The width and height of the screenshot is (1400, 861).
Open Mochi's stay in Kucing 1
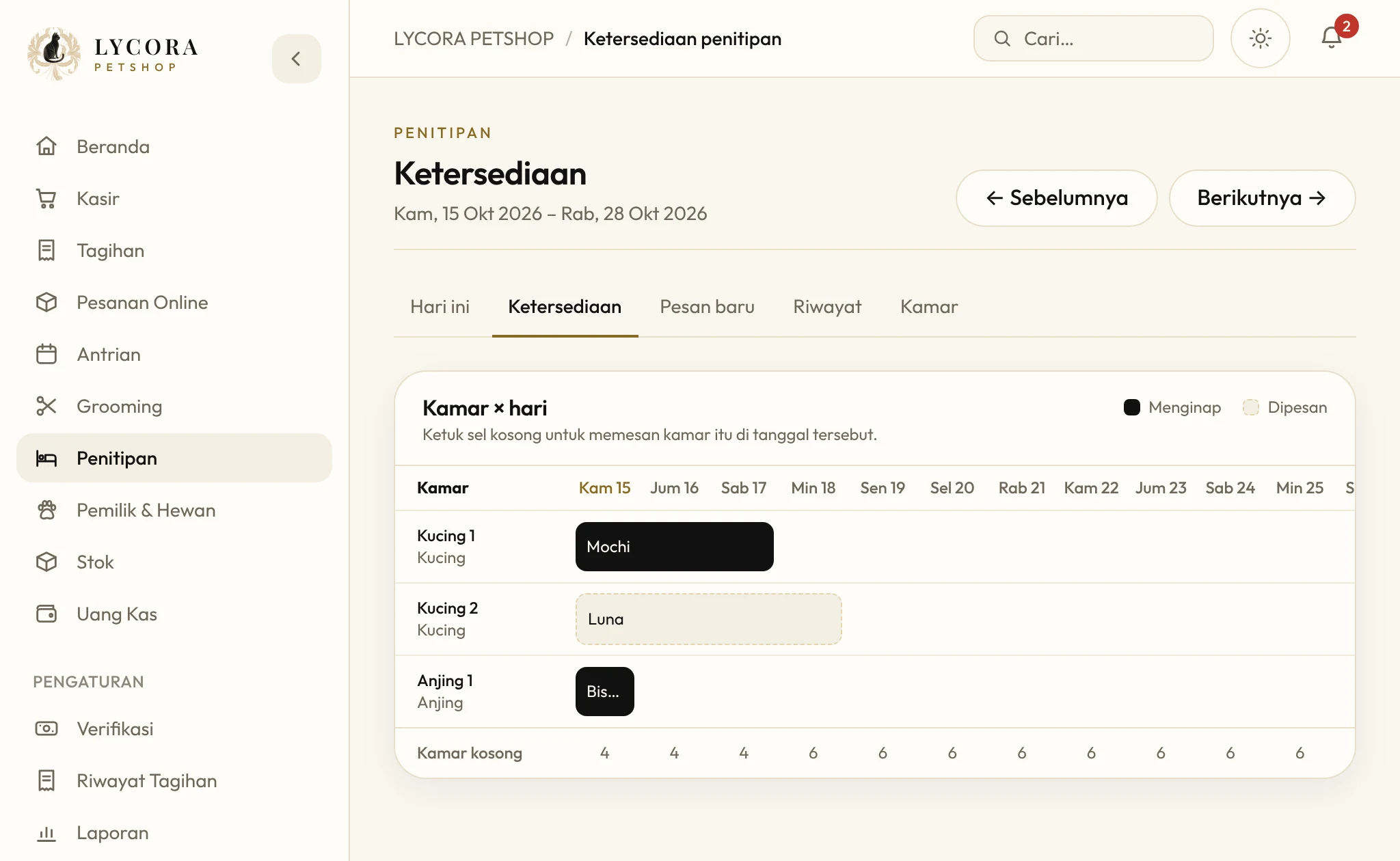click(675, 547)
